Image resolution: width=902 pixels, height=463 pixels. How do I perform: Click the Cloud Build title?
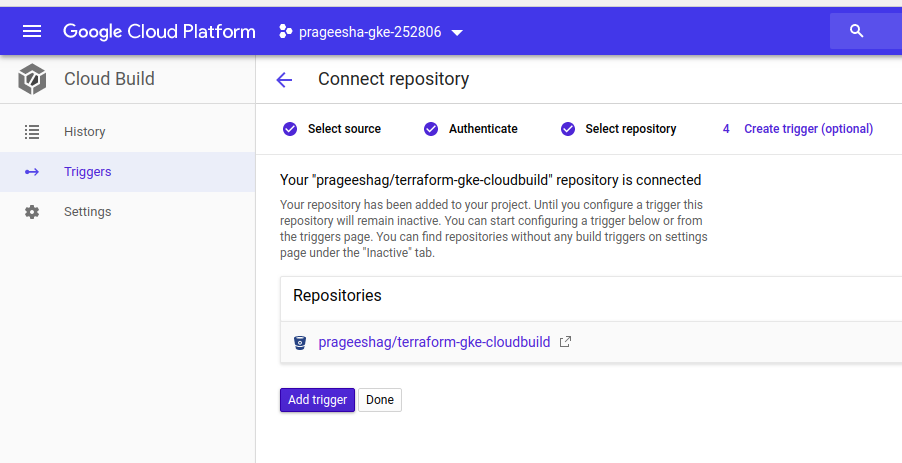pos(109,79)
